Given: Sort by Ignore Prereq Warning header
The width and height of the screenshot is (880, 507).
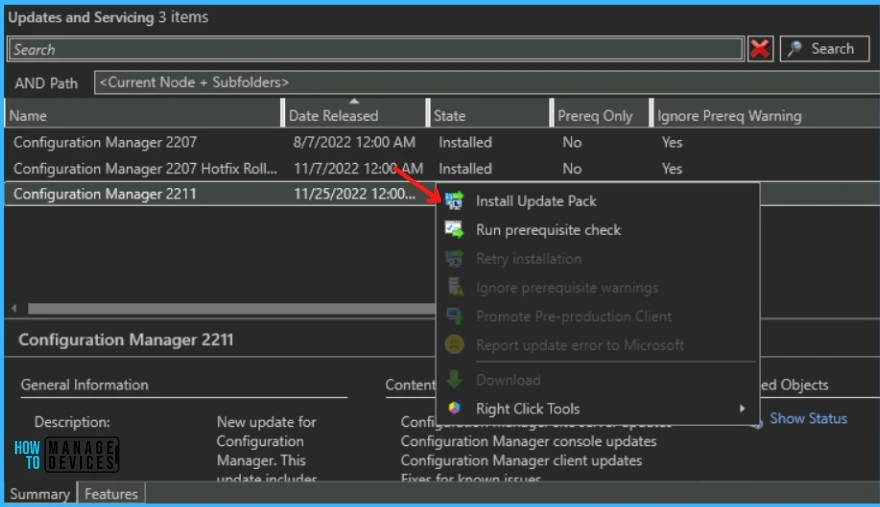Looking at the screenshot, I should pyautogui.click(x=765, y=115).
